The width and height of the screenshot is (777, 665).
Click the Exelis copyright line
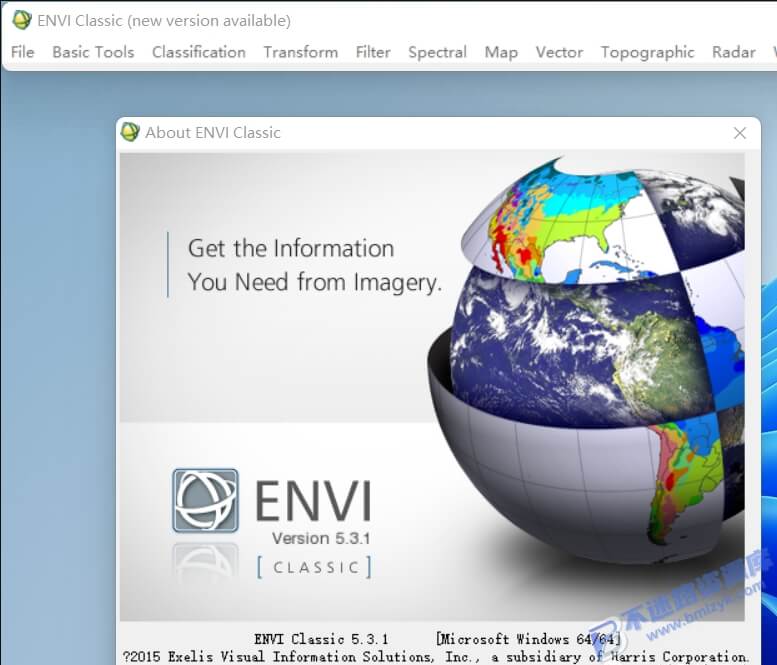tap(435, 657)
